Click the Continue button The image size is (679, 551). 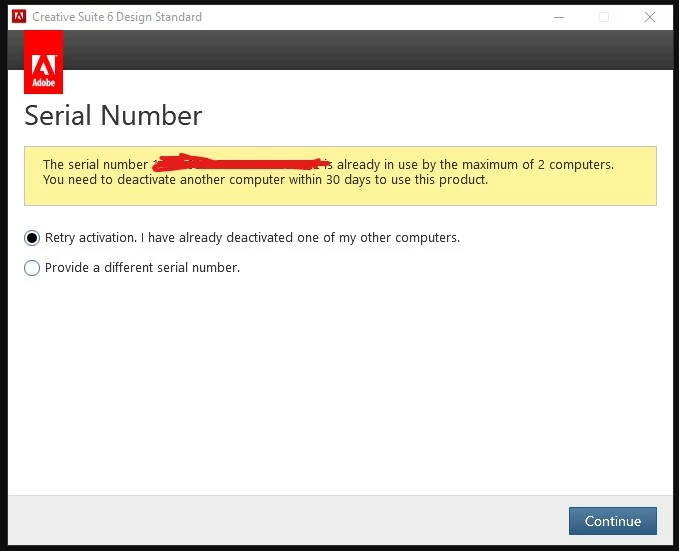click(x=612, y=521)
